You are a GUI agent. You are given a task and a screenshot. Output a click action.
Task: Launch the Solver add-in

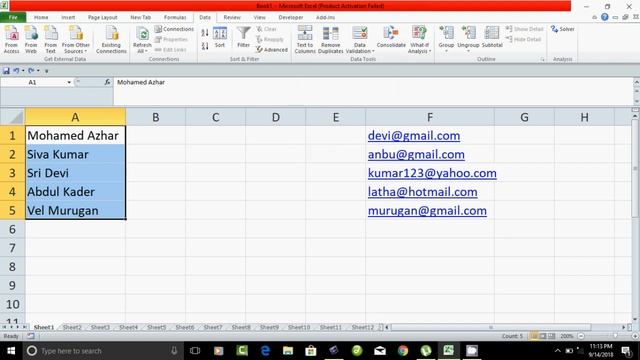(562, 29)
